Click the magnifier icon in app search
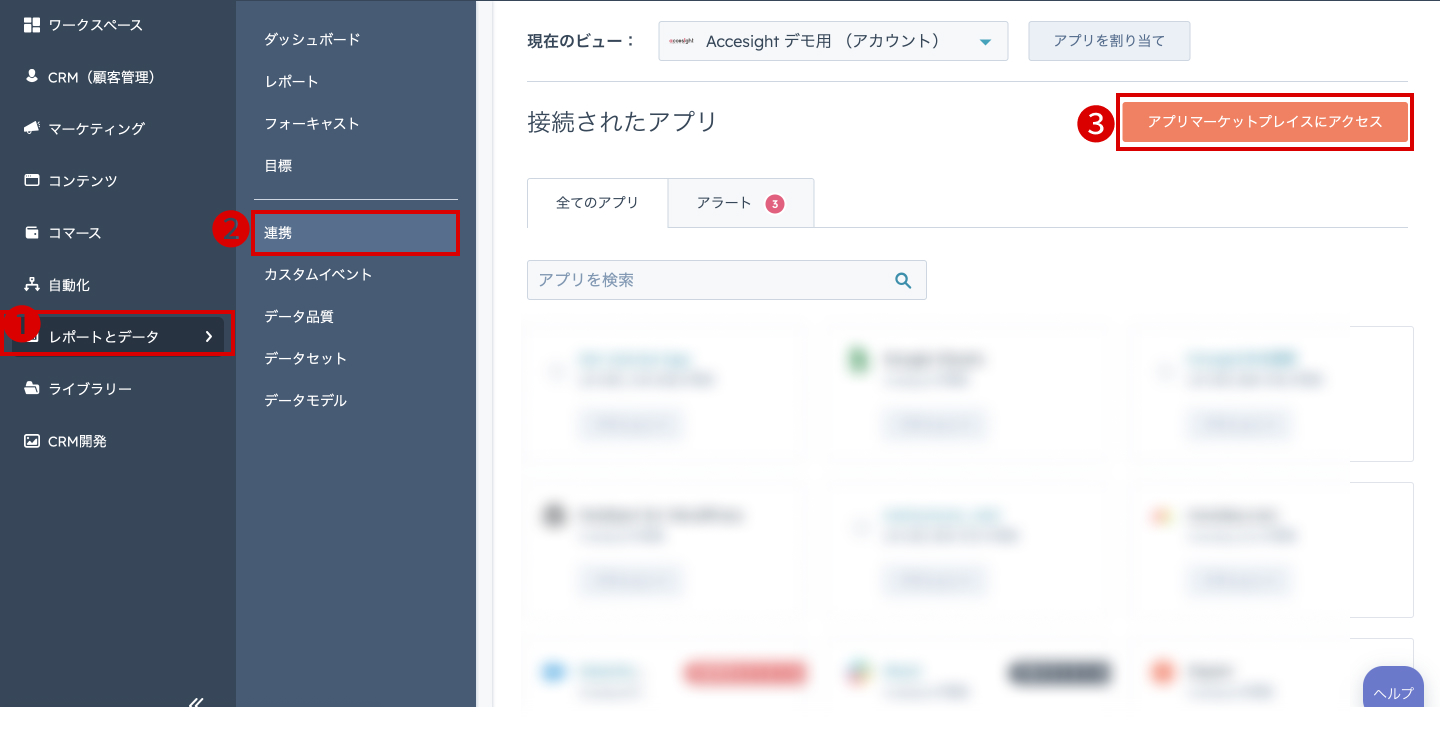 click(903, 281)
